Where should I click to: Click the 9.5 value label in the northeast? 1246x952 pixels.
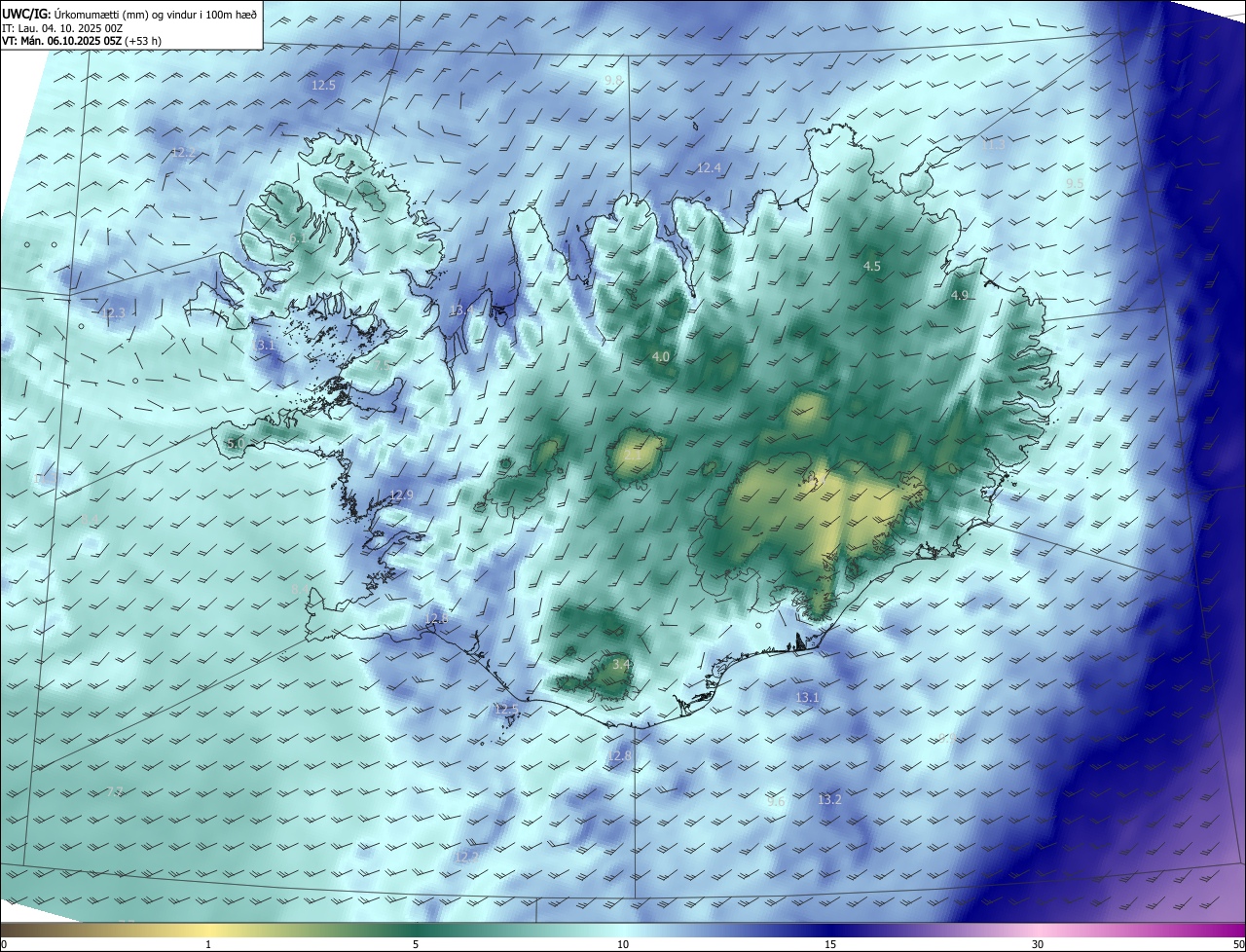click(1075, 183)
